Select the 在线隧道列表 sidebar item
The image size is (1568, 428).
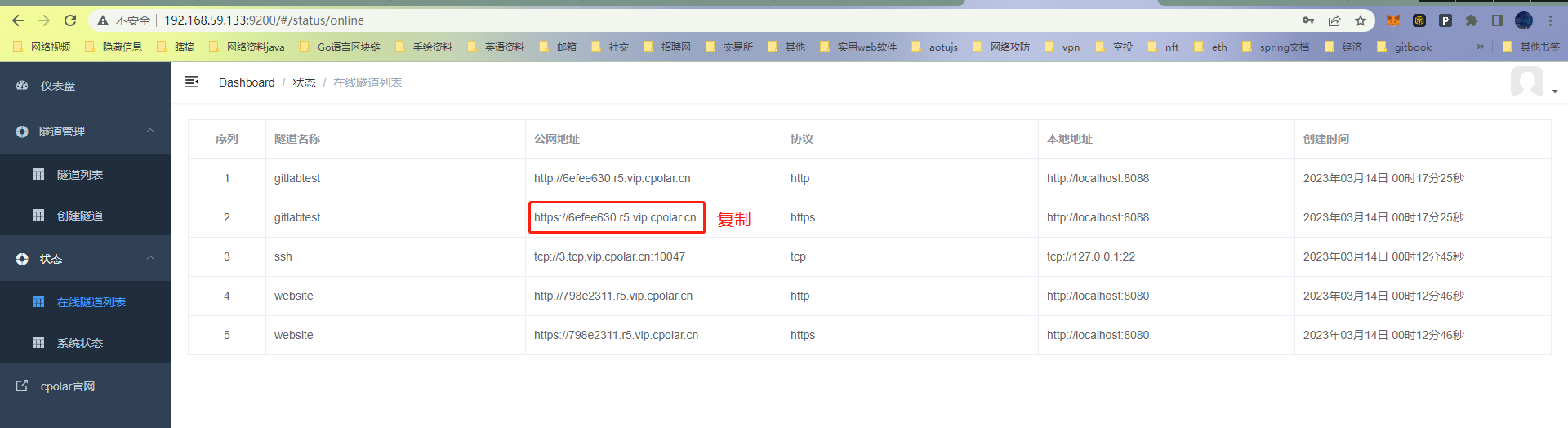[86, 301]
